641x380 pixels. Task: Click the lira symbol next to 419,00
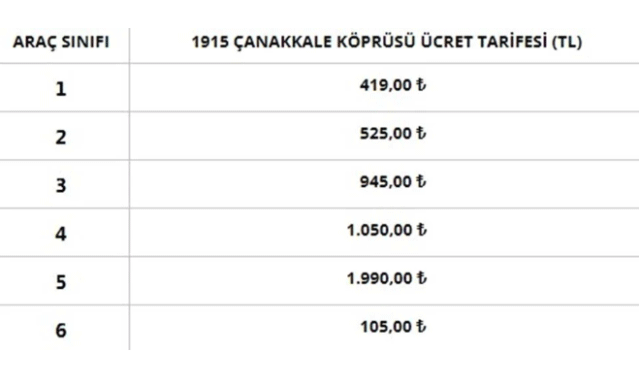(421, 85)
